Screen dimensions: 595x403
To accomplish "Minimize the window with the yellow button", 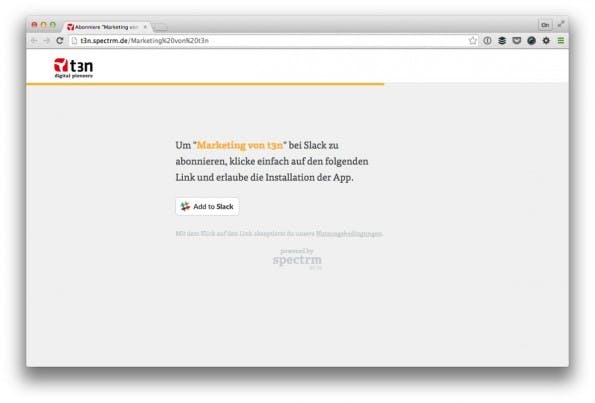I will click(43, 25).
